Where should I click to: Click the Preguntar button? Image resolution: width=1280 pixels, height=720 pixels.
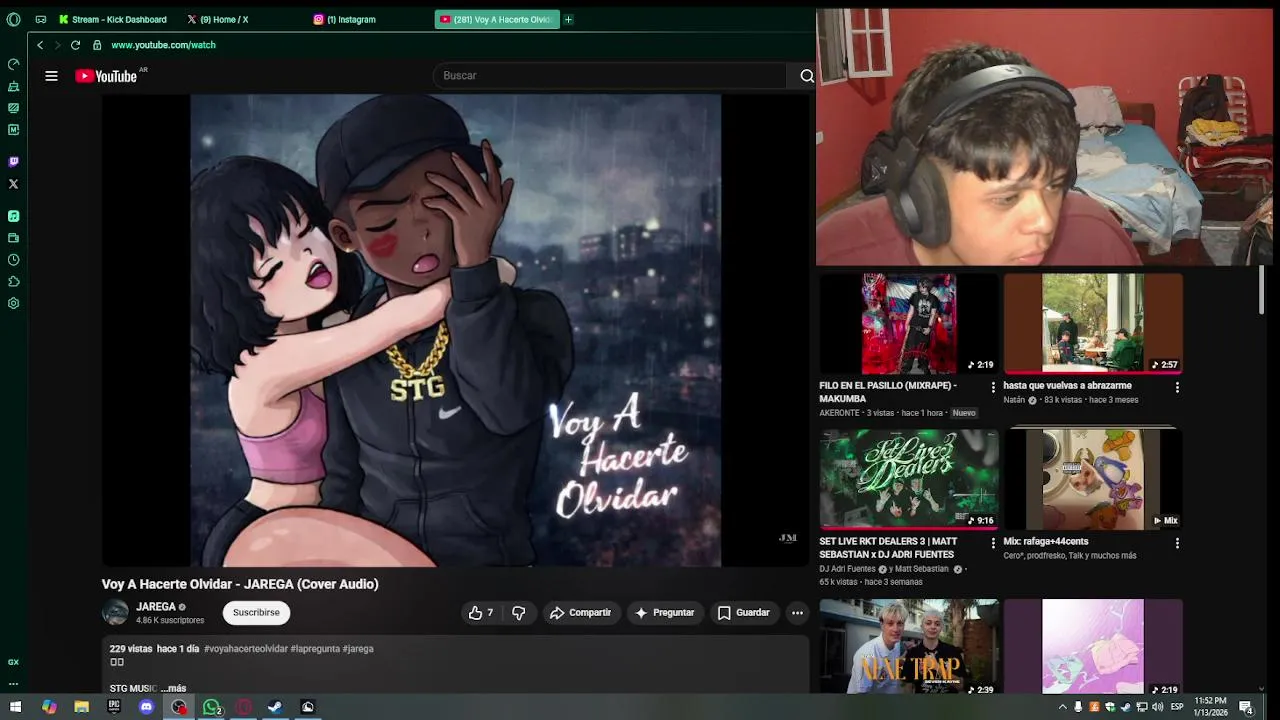click(665, 613)
